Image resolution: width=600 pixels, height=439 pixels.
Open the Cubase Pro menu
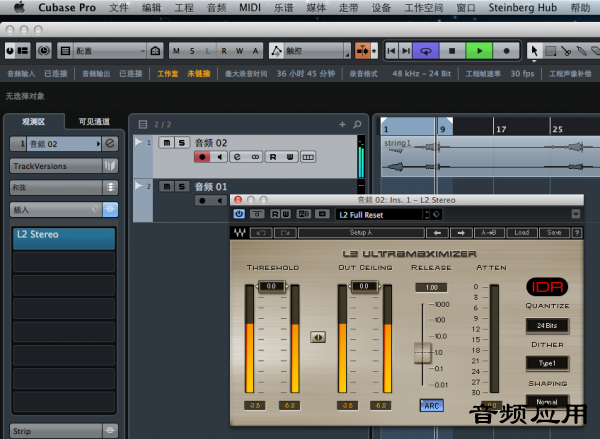point(67,7)
